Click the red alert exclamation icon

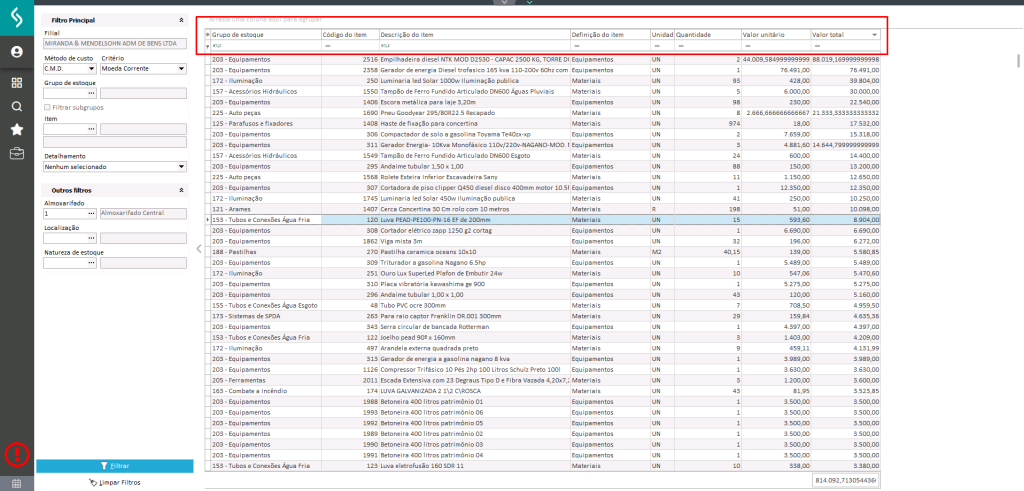click(17, 454)
